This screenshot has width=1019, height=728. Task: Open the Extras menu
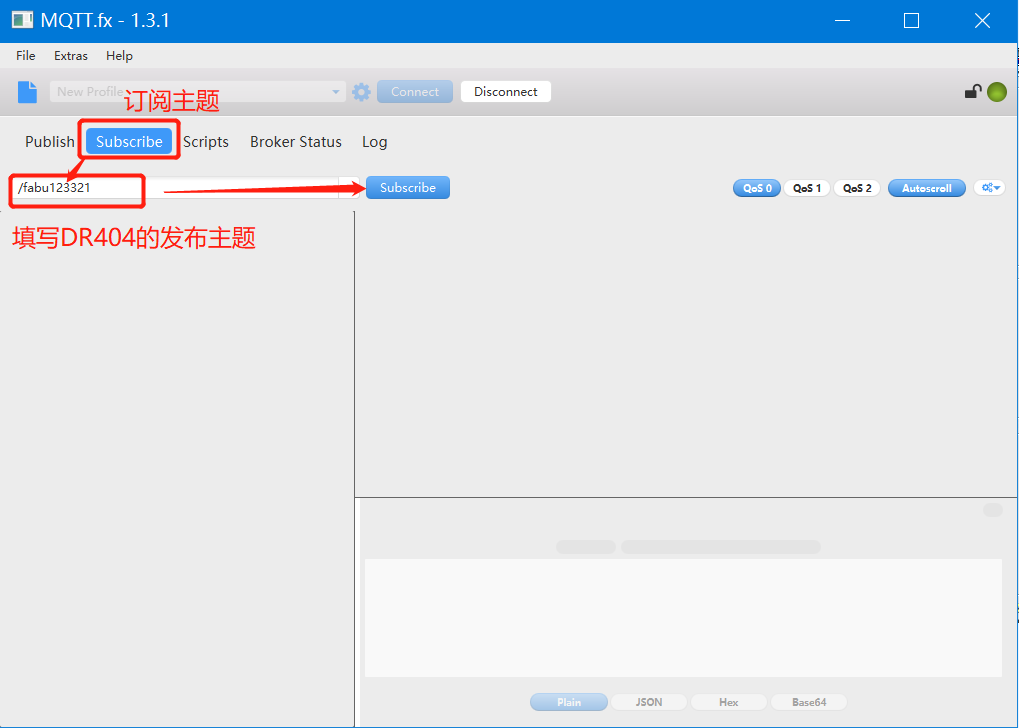pyautogui.click(x=71, y=56)
